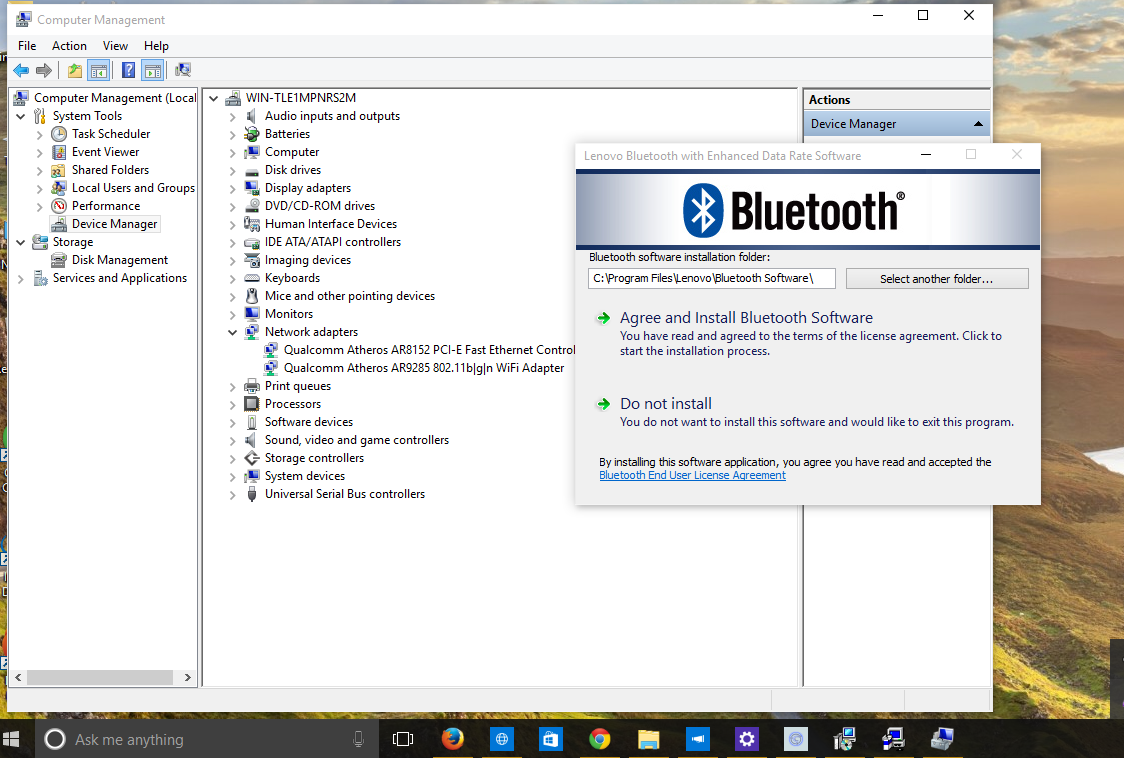Select Human Interface Devices category
The width and height of the screenshot is (1124, 758).
(x=330, y=224)
